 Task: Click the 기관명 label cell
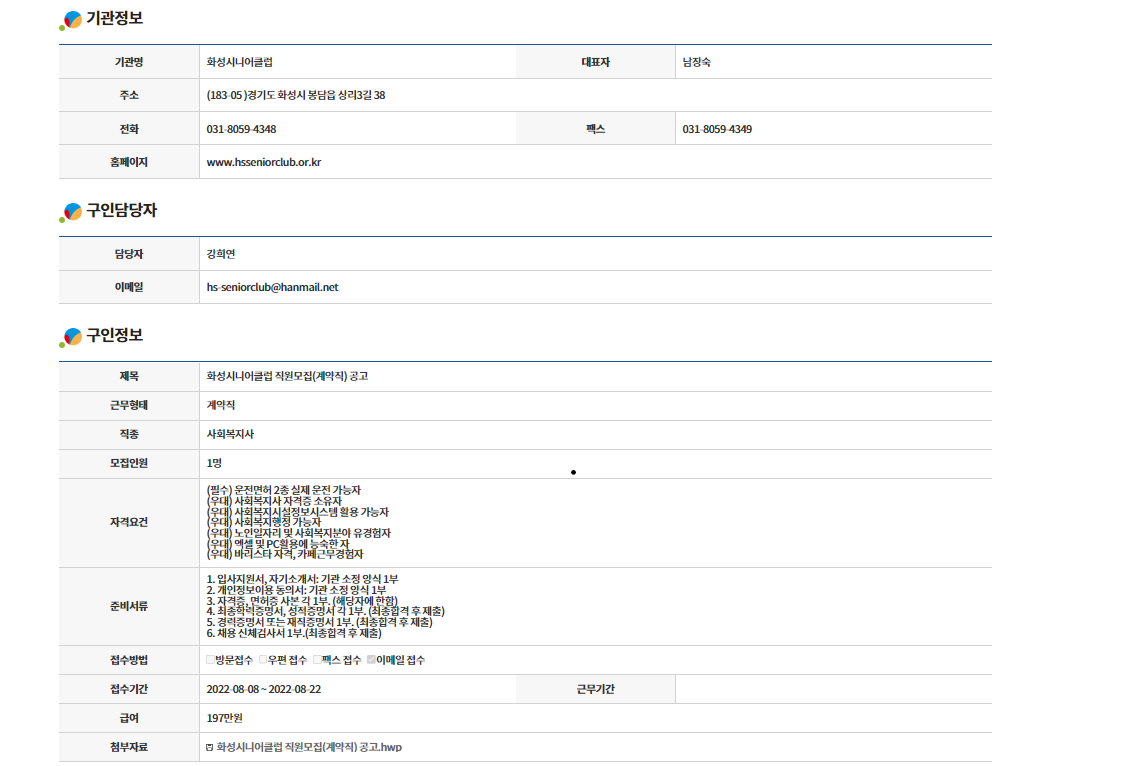[x=129, y=62]
